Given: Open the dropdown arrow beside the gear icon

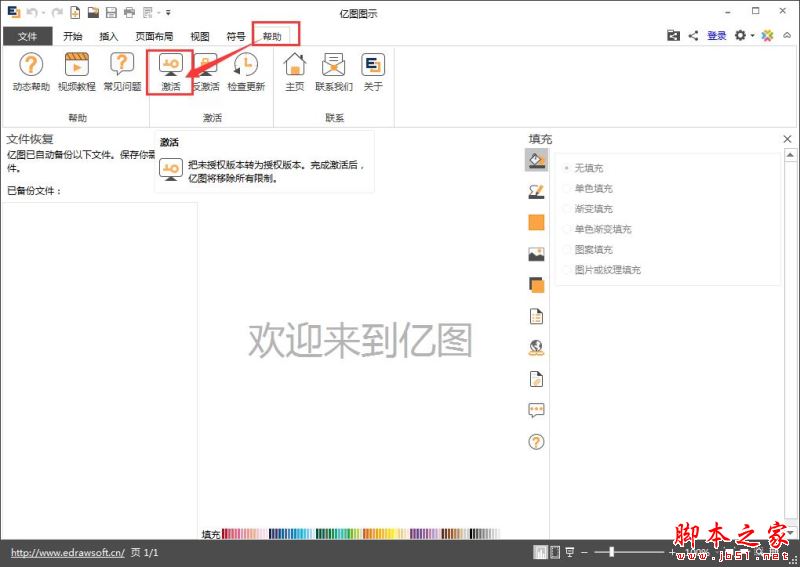Looking at the screenshot, I should click(x=752, y=36).
